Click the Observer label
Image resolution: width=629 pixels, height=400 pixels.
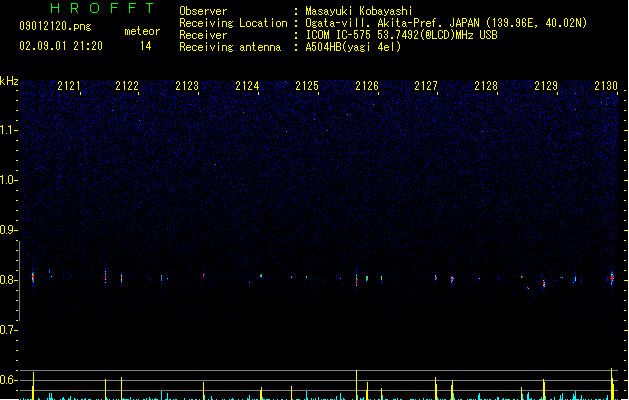tap(203, 11)
